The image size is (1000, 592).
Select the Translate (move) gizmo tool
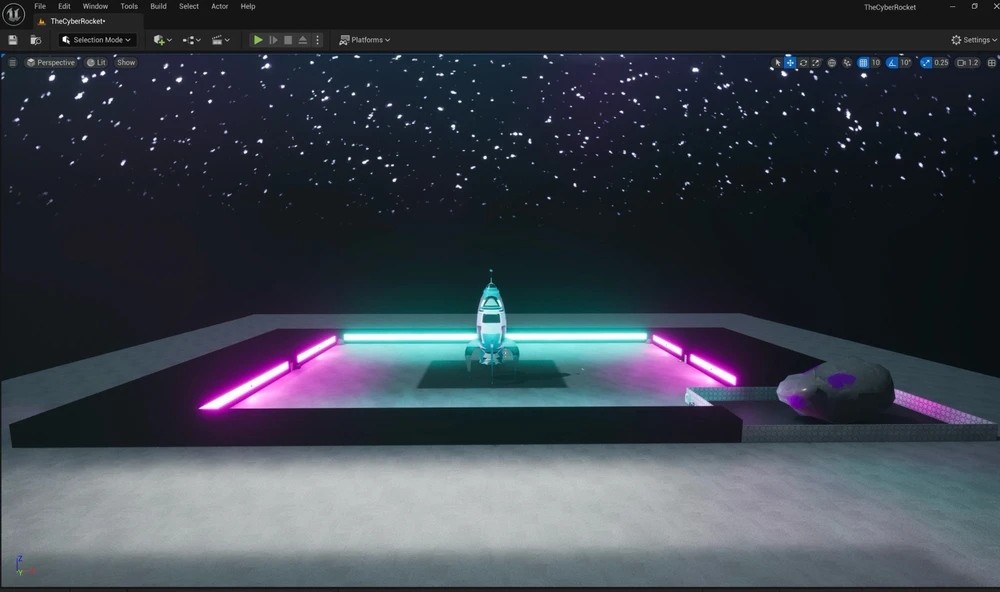click(x=790, y=63)
